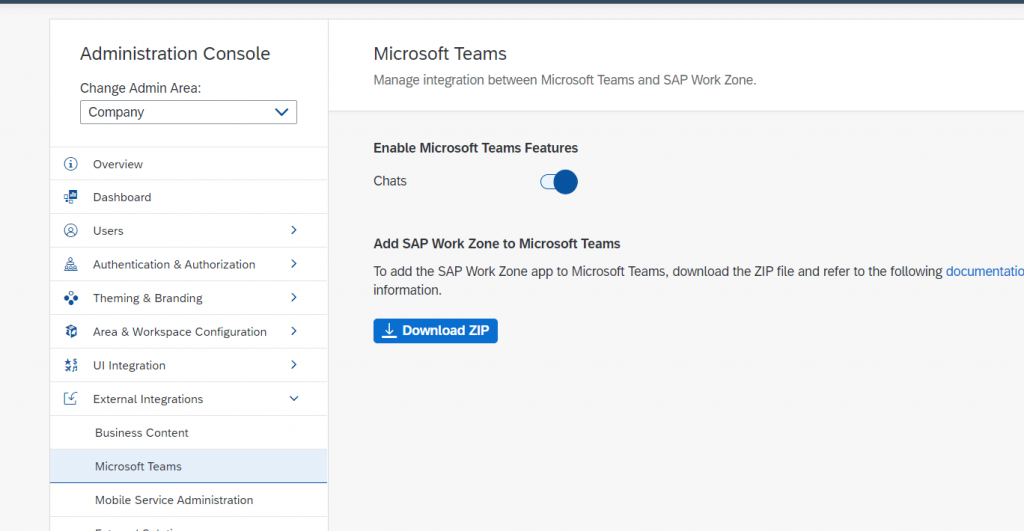Open Mobile Service Administration item
Viewport: 1024px width, 531px height.
189,500
